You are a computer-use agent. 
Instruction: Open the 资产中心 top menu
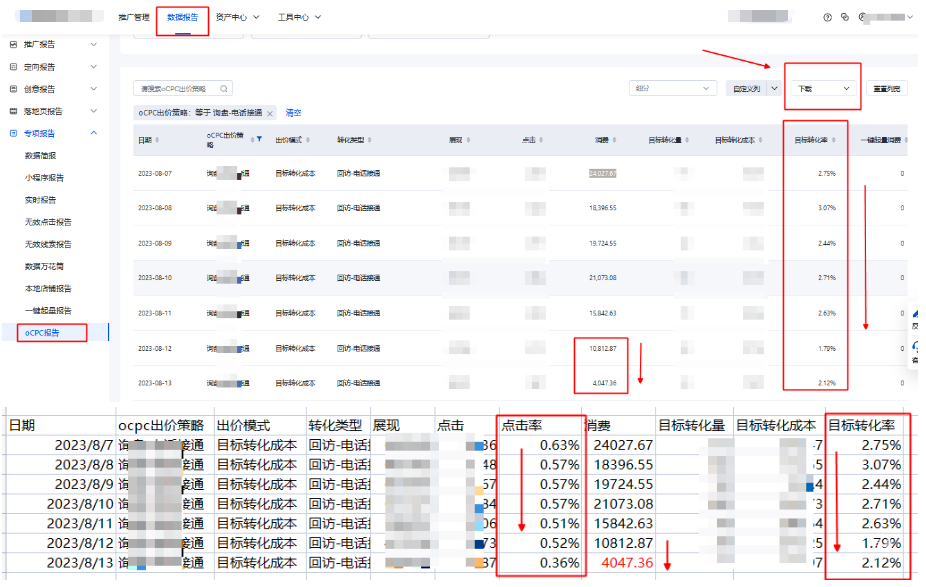[x=237, y=17]
